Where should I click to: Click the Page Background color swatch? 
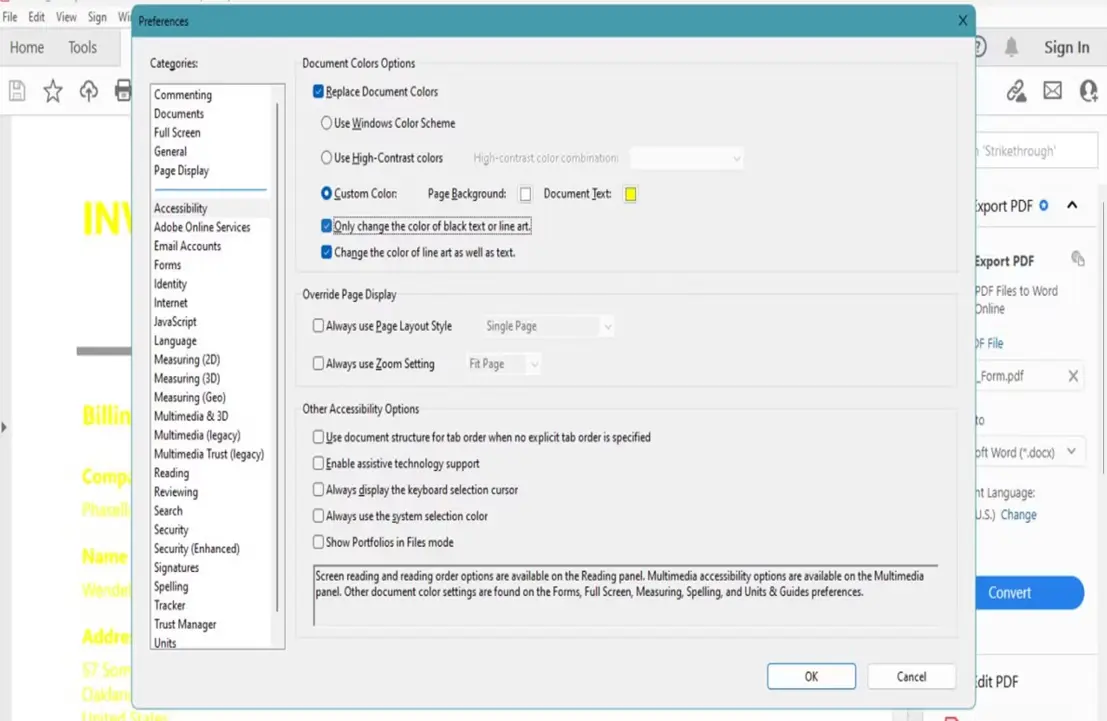click(x=525, y=194)
